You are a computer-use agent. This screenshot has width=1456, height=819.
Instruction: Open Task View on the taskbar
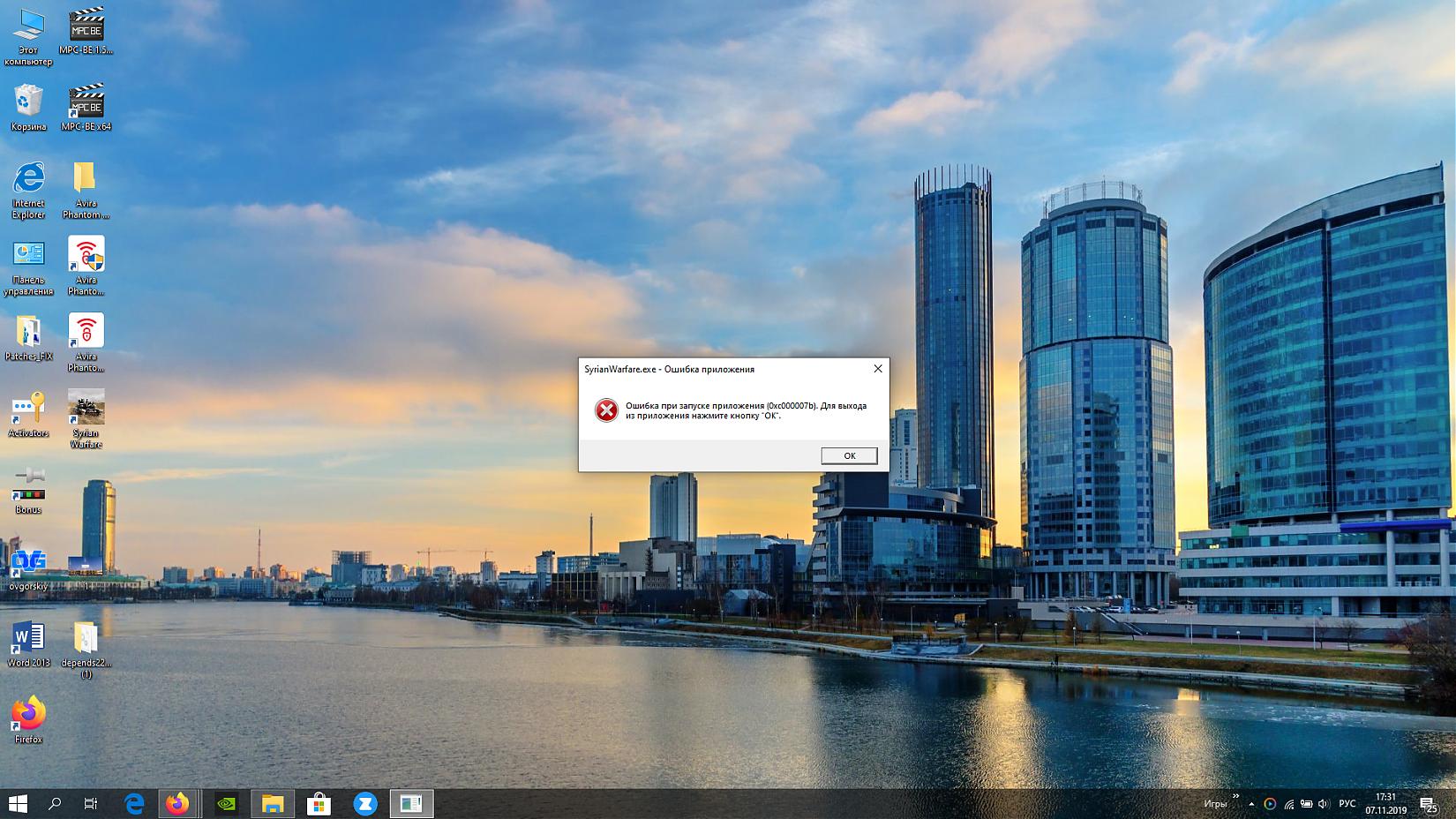click(x=90, y=804)
